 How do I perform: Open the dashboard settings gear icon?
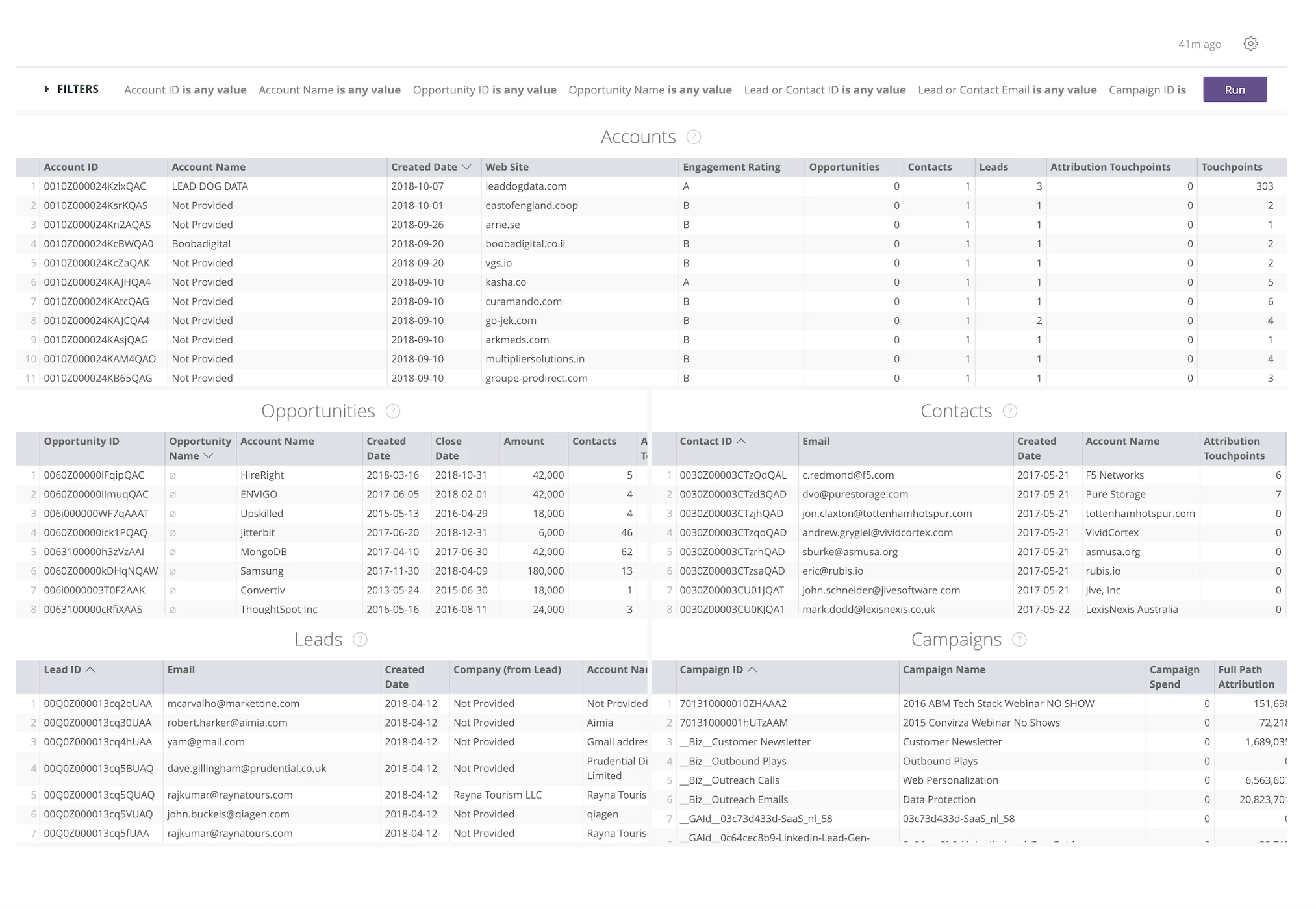pyautogui.click(x=1250, y=44)
